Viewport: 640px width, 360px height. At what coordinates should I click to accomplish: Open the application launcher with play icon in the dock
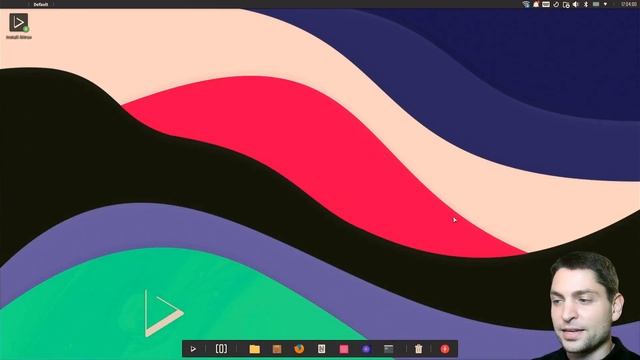(193, 349)
